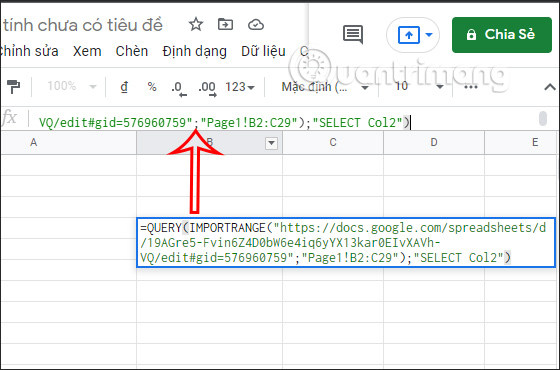560x370 pixels.
Task: Click into the formula bar text
Action: (x=224, y=123)
